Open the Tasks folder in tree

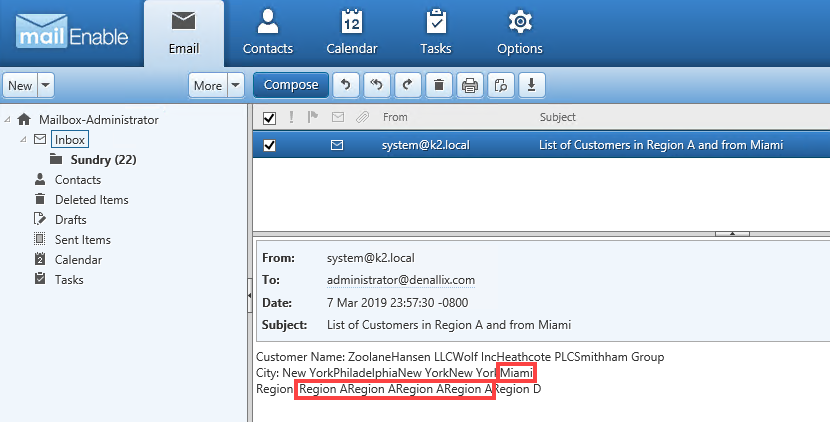[69, 280]
